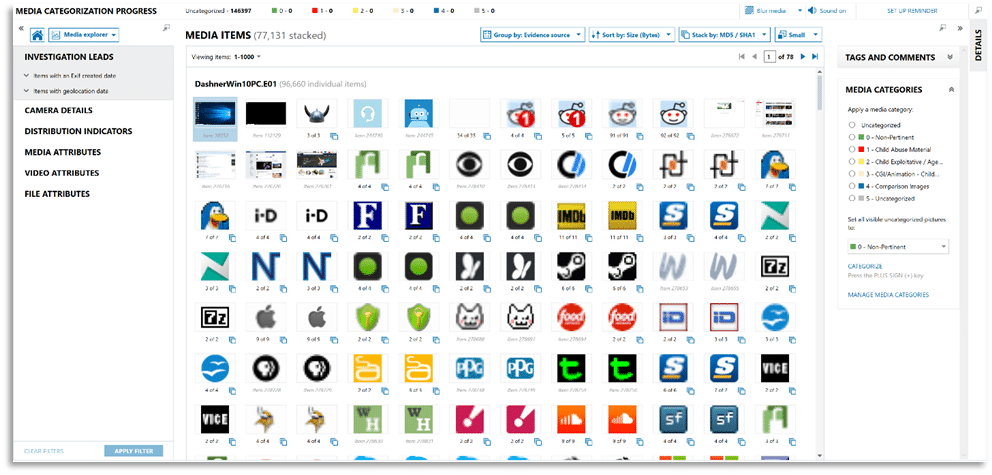The image size is (992, 475).
Task: Expand the Tags and Comments section
Action: [950, 58]
